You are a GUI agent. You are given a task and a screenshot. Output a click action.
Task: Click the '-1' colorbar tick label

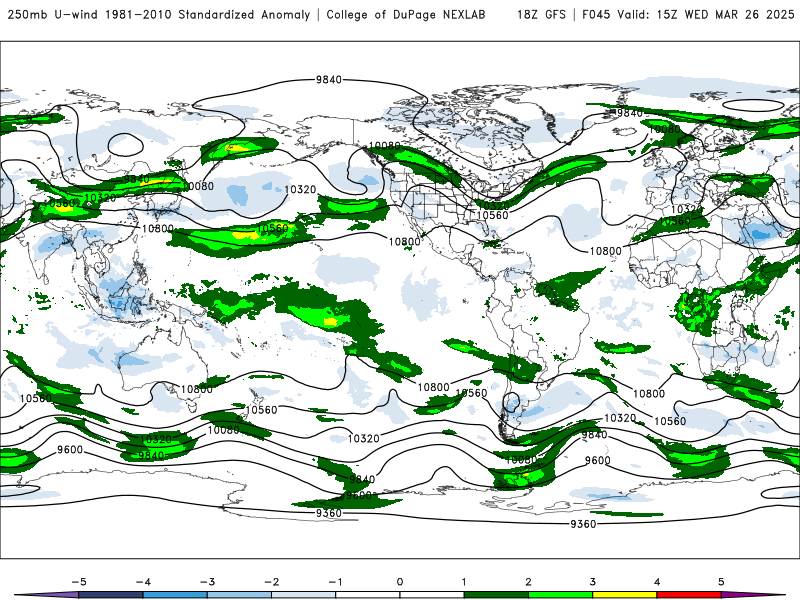[335, 582]
